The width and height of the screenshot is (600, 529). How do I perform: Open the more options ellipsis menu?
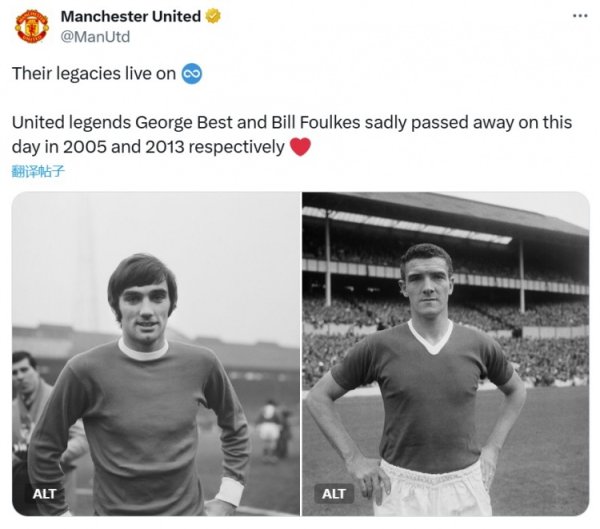point(579,16)
